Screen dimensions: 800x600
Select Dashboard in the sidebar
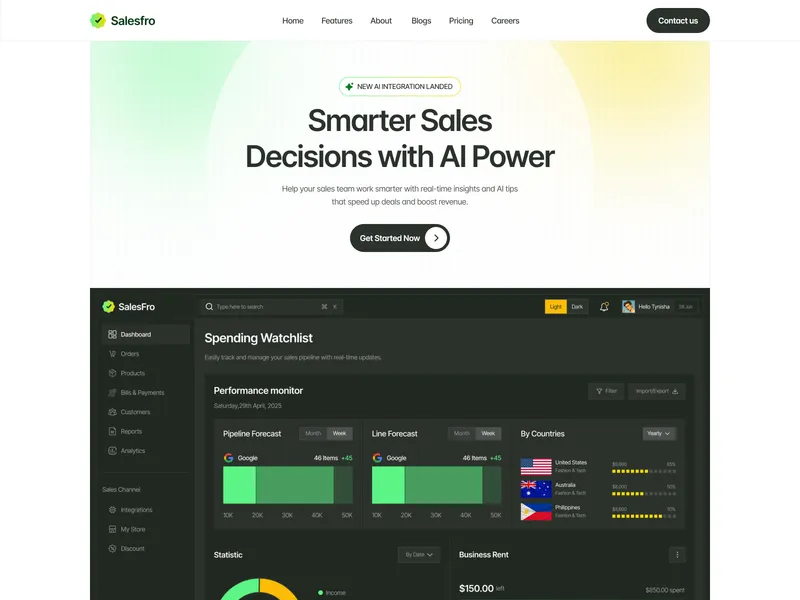pyautogui.click(x=146, y=334)
